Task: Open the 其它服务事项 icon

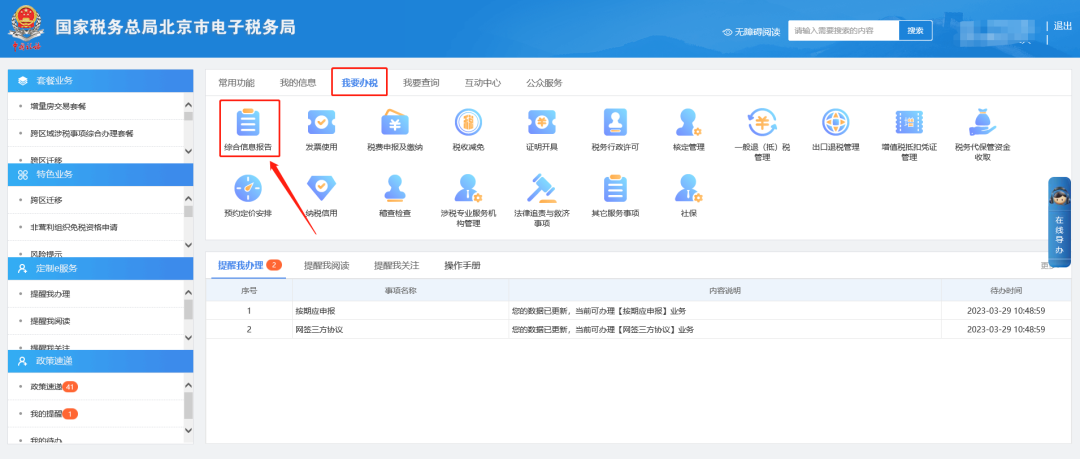Action: tap(615, 188)
